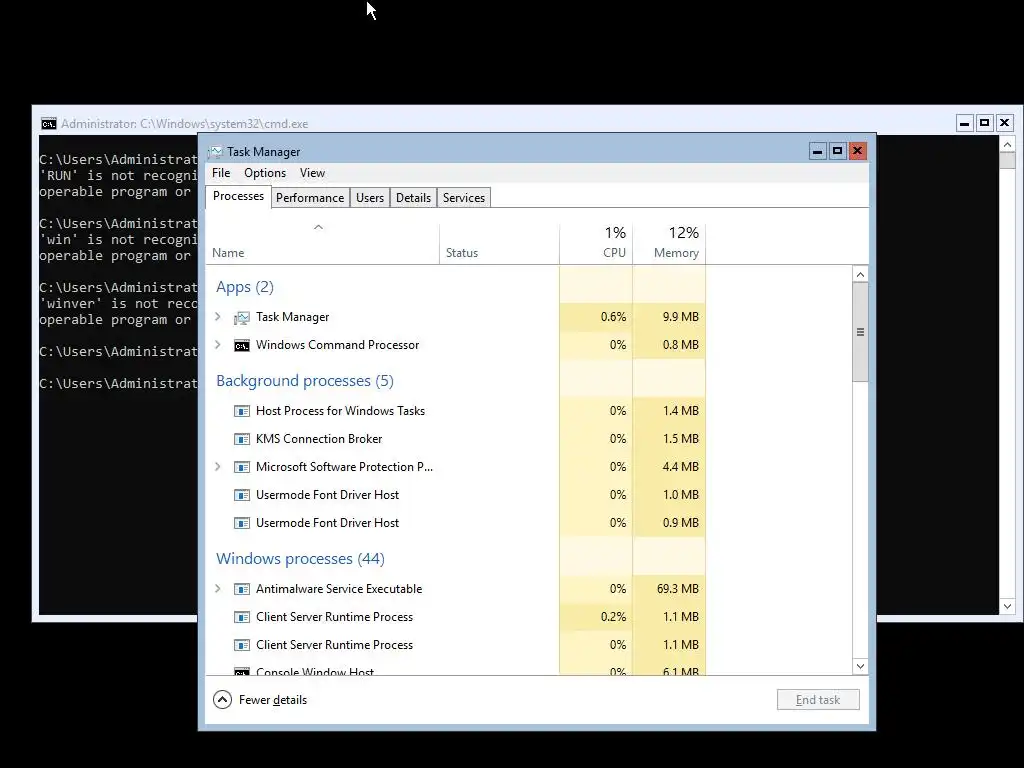Select Background processes (5) group header
Image resolution: width=1024 pixels, height=768 pixels.
point(305,381)
